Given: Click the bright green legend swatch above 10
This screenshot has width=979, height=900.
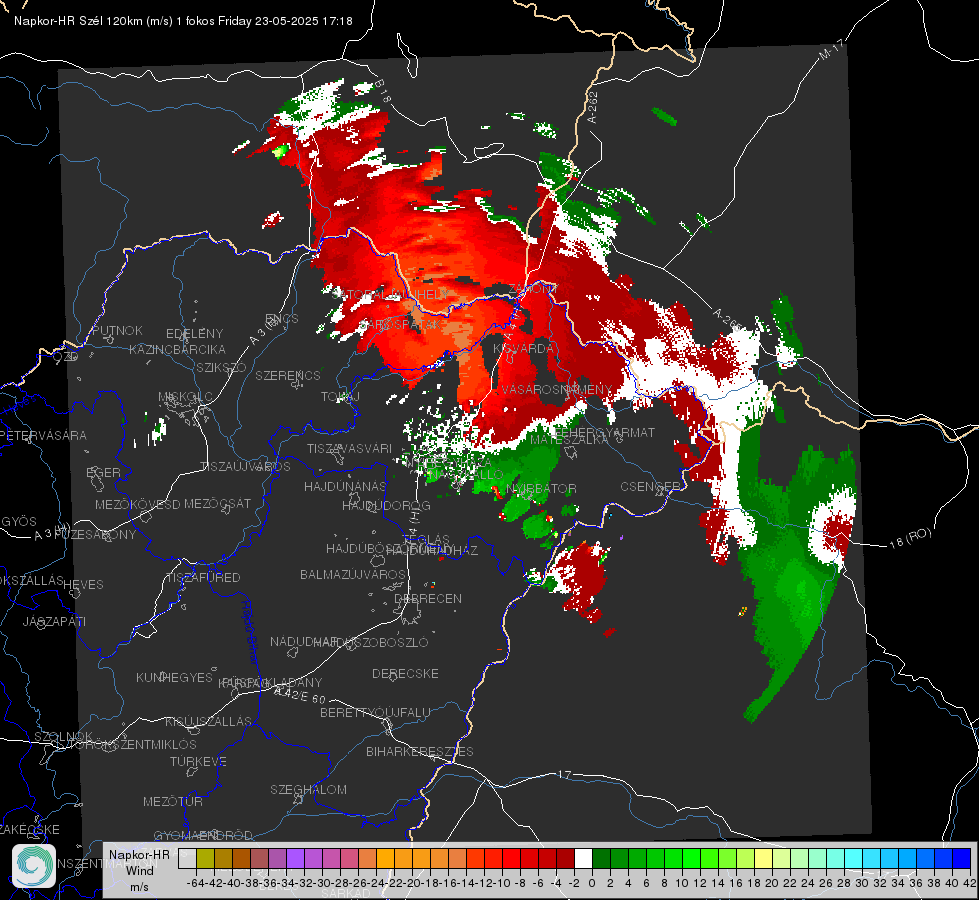Looking at the screenshot, I should point(691,859).
